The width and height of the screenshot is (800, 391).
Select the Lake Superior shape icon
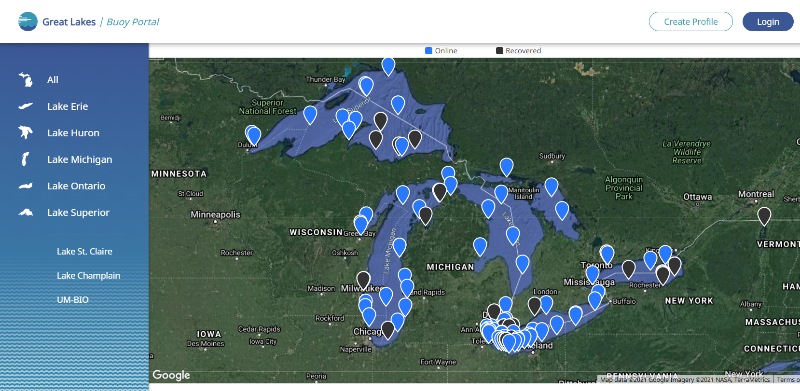click(x=26, y=212)
